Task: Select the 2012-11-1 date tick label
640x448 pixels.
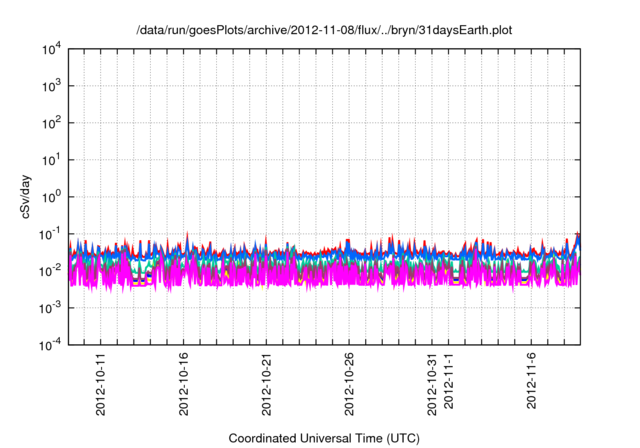Action: point(450,387)
